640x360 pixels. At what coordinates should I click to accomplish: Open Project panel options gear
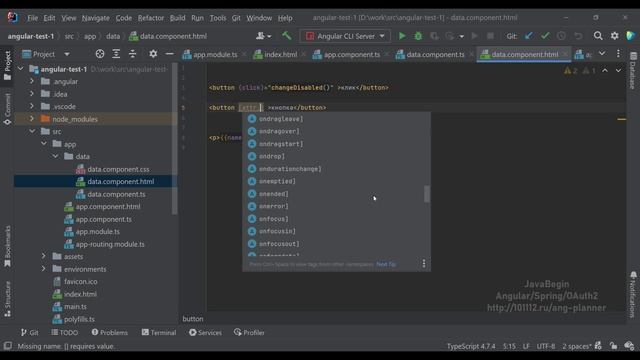(x=153, y=54)
